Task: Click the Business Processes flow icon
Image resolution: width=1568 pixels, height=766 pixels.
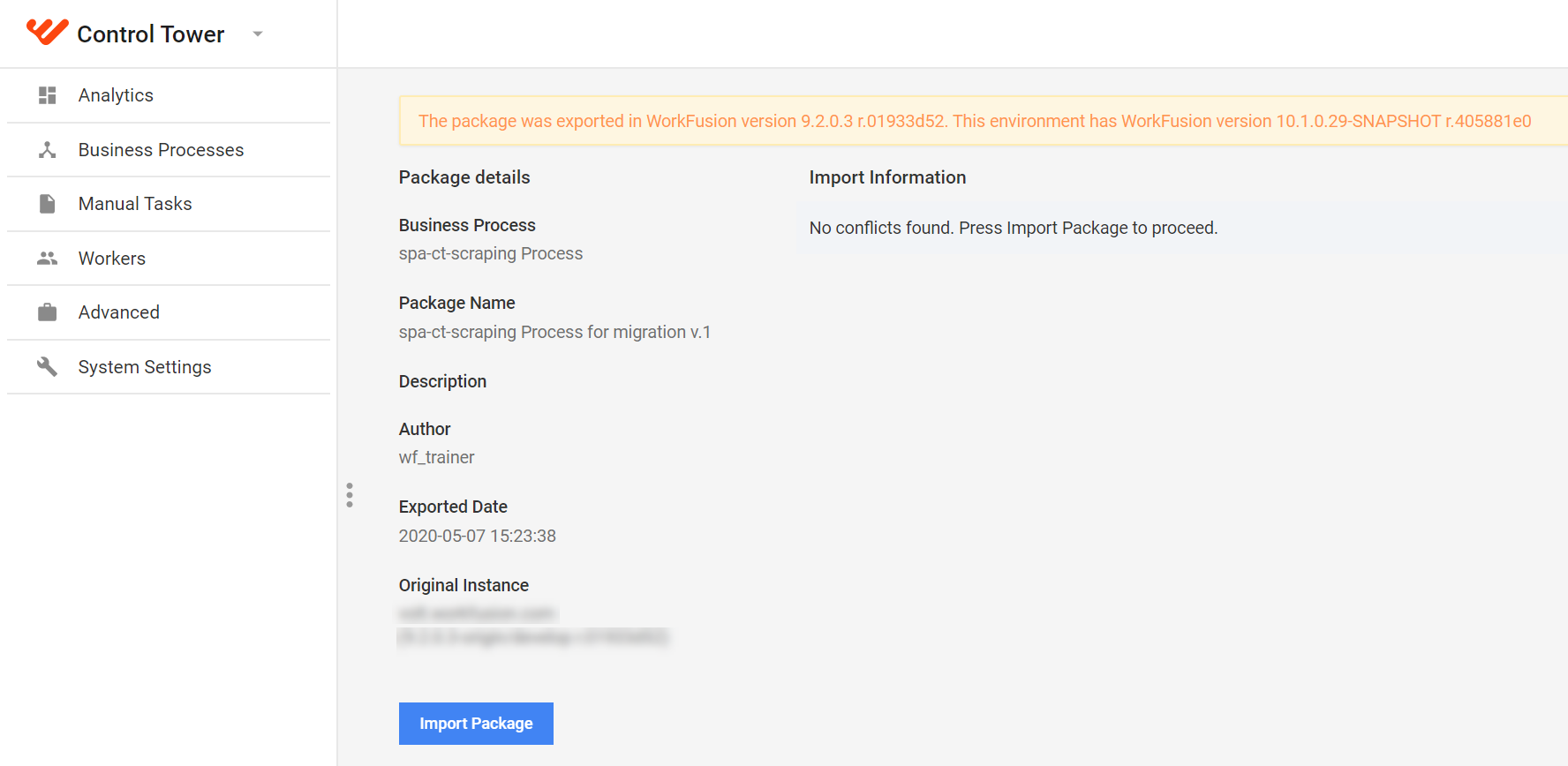Action: pyautogui.click(x=48, y=150)
